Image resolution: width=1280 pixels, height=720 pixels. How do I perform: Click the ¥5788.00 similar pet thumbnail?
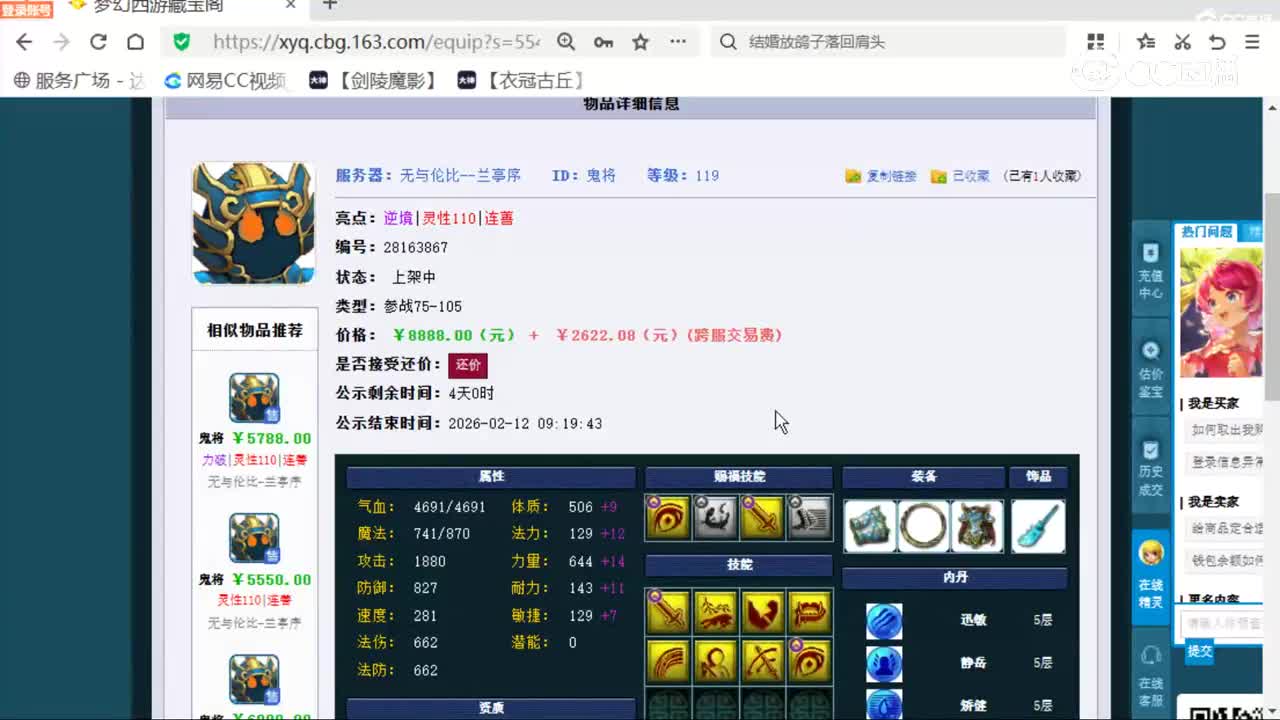tap(254, 398)
